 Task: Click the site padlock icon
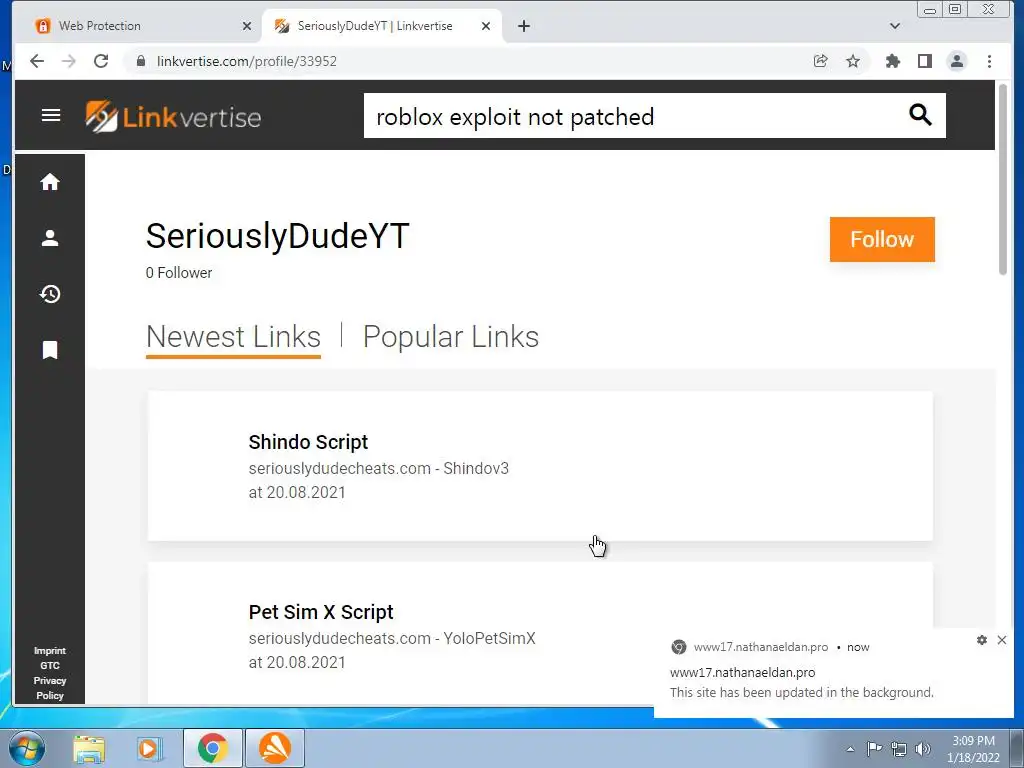click(140, 61)
